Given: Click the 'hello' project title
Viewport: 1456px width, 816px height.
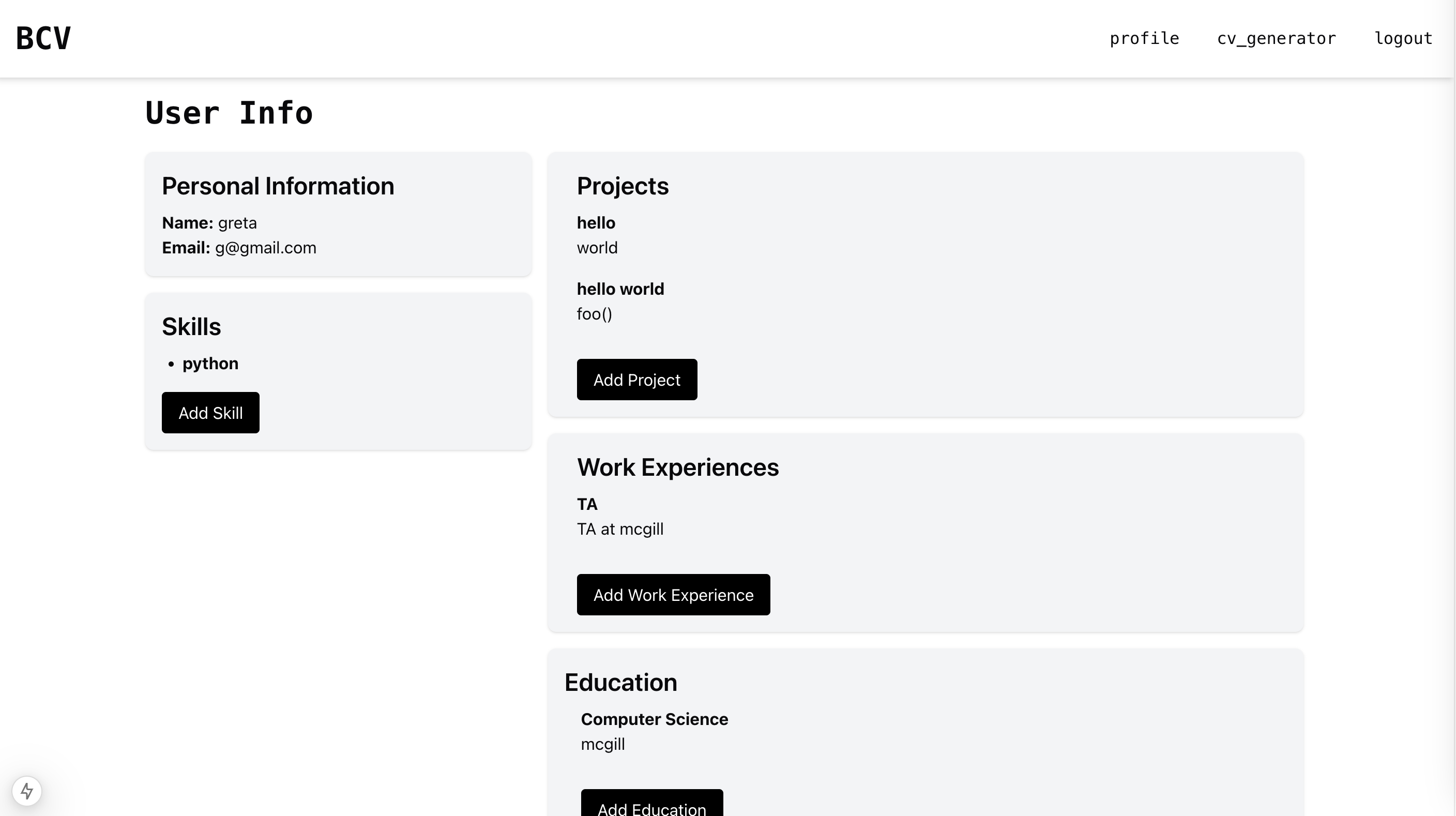Looking at the screenshot, I should click(596, 223).
